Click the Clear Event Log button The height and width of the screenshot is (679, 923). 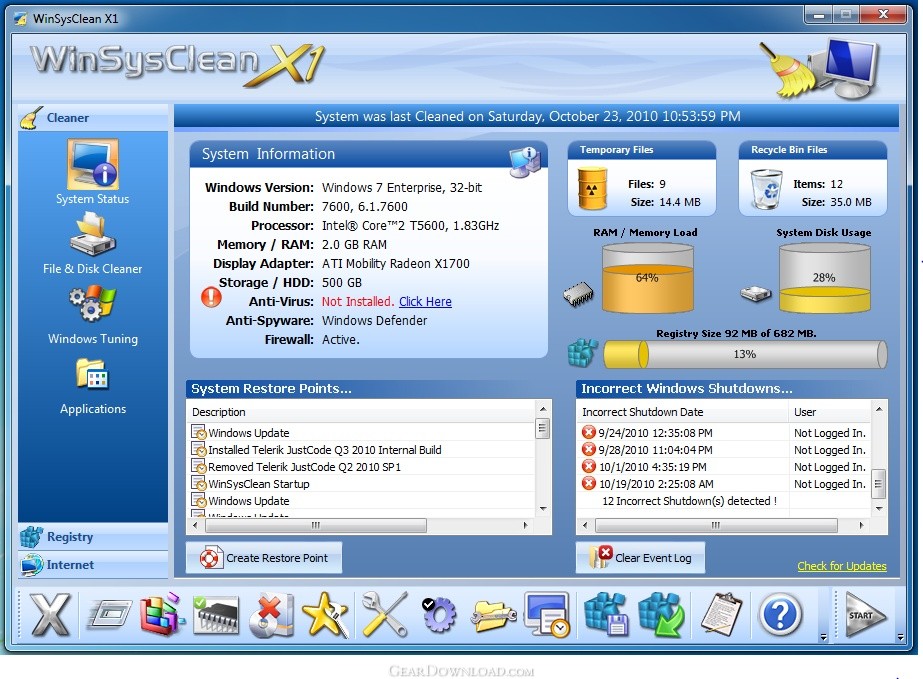(640, 558)
